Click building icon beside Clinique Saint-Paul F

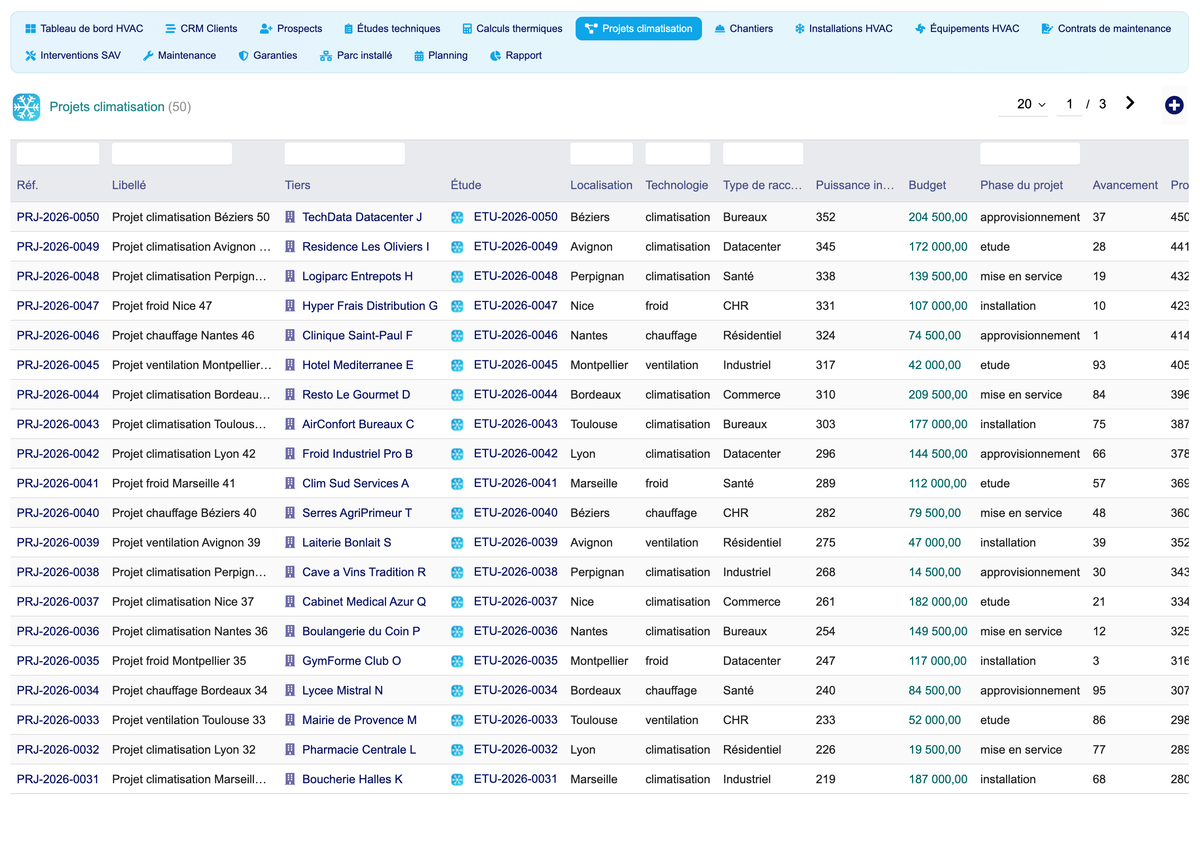click(291, 336)
